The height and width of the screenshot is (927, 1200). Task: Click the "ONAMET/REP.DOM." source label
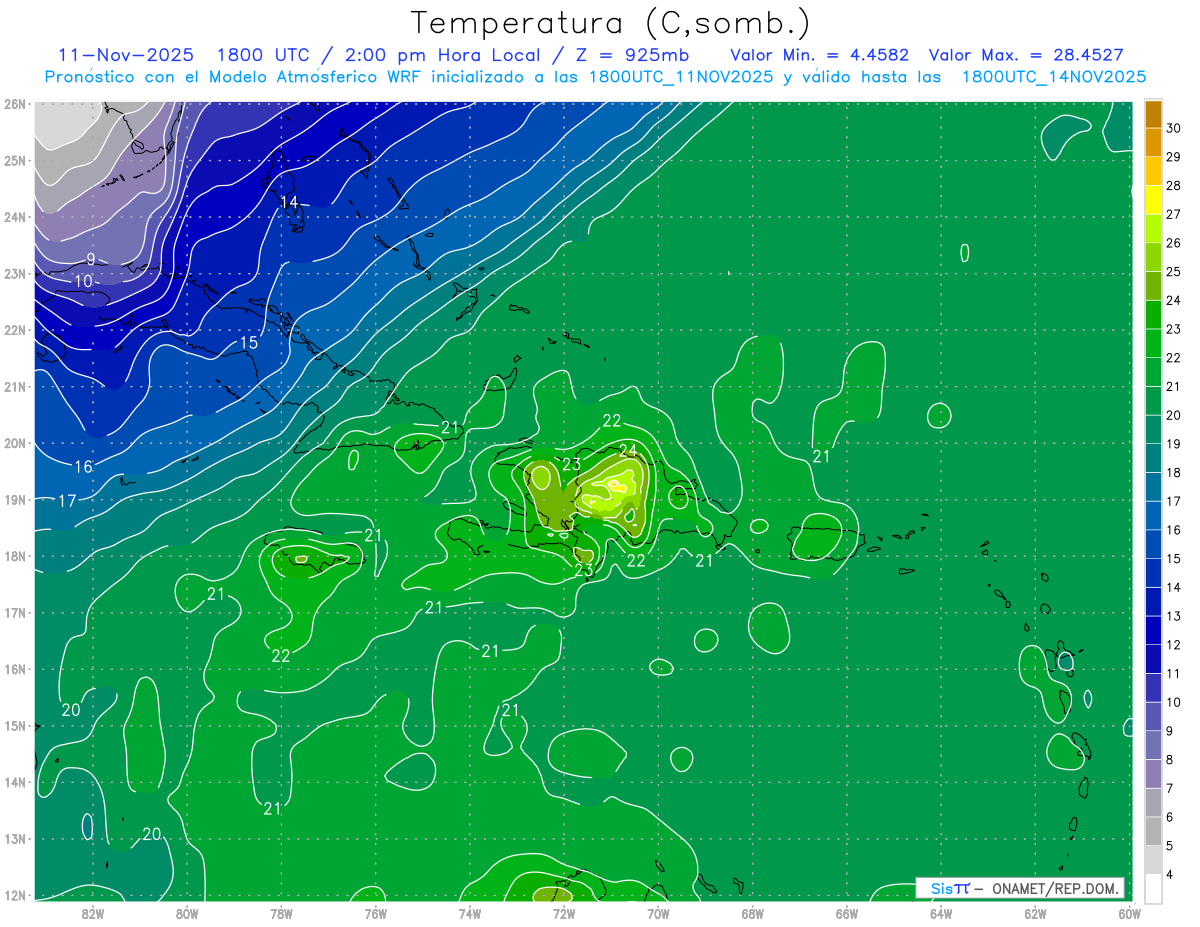tap(1057, 888)
